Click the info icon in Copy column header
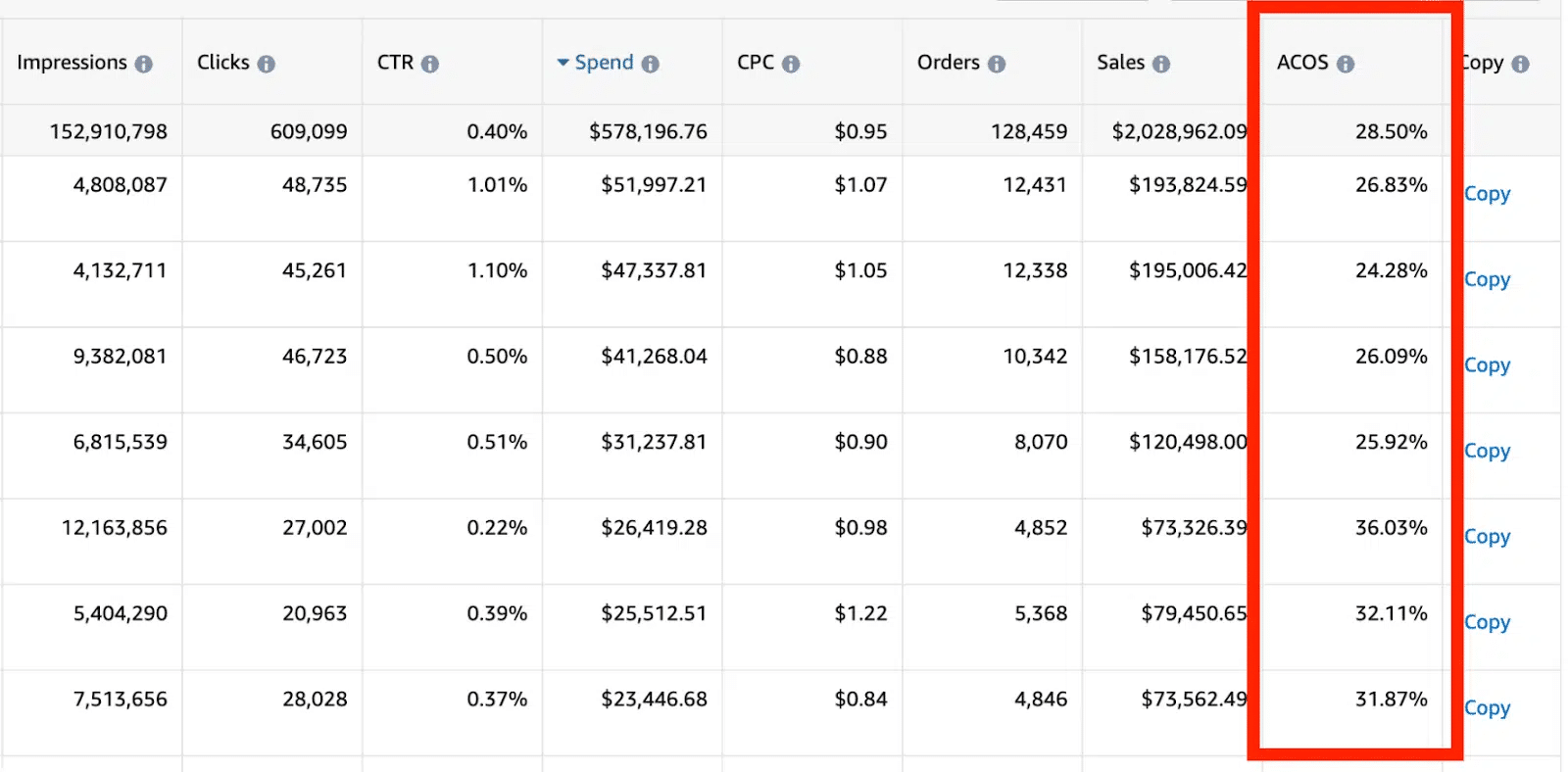1568x772 pixels. click(1520, 64)
